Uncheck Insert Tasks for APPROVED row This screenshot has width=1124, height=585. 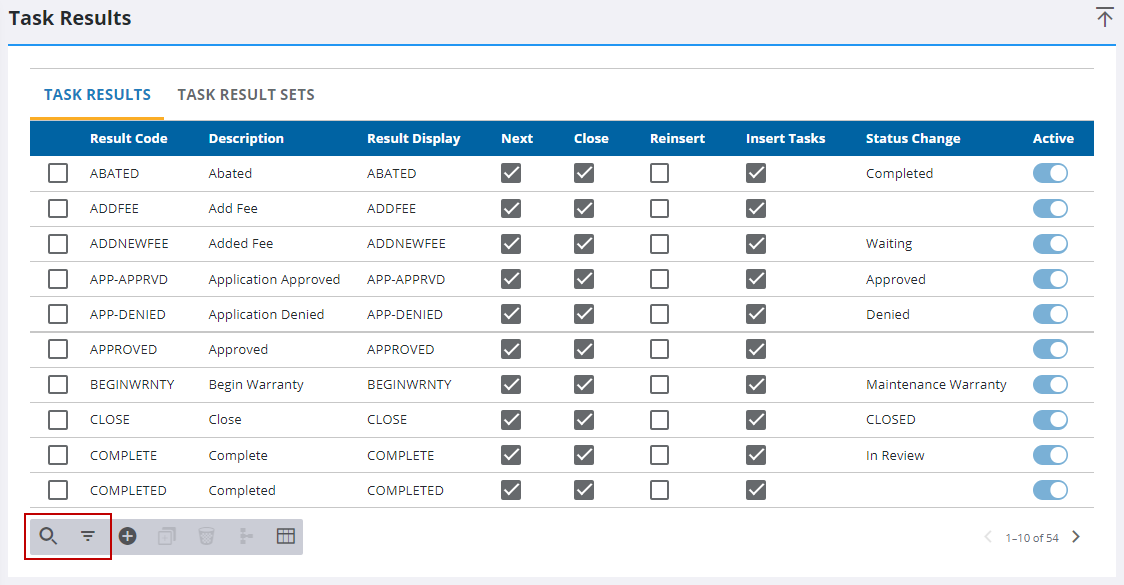(756, 349)
